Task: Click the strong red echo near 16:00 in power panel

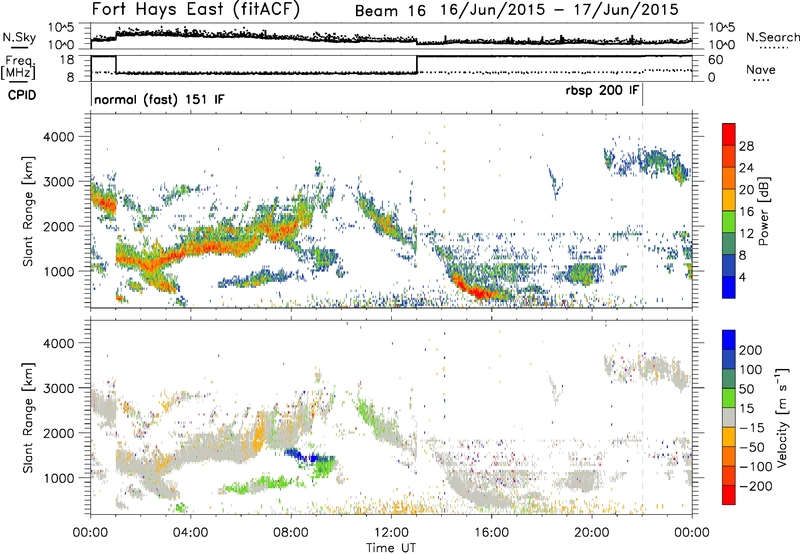Action: click(477, 290)
